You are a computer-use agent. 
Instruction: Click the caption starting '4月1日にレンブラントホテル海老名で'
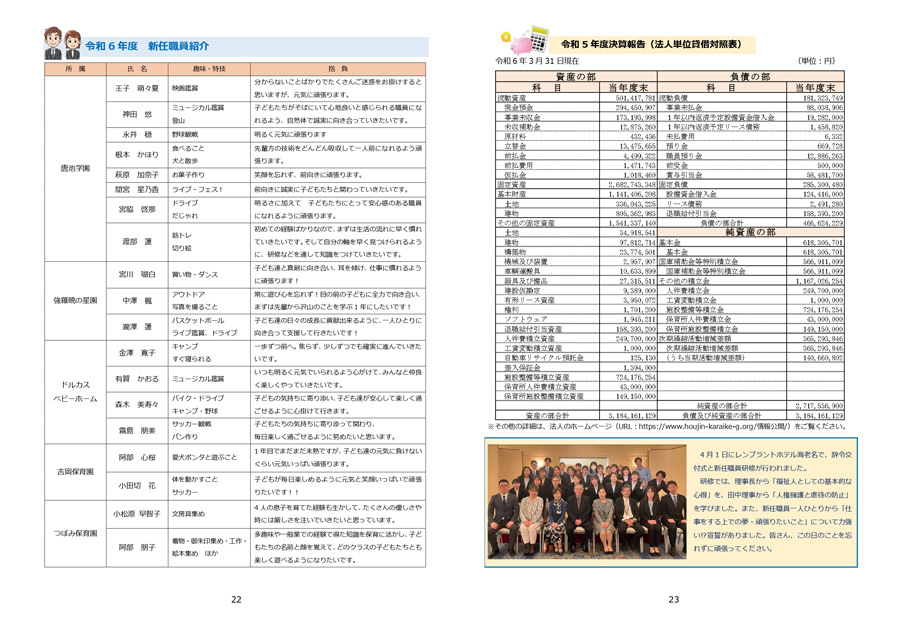772,501
